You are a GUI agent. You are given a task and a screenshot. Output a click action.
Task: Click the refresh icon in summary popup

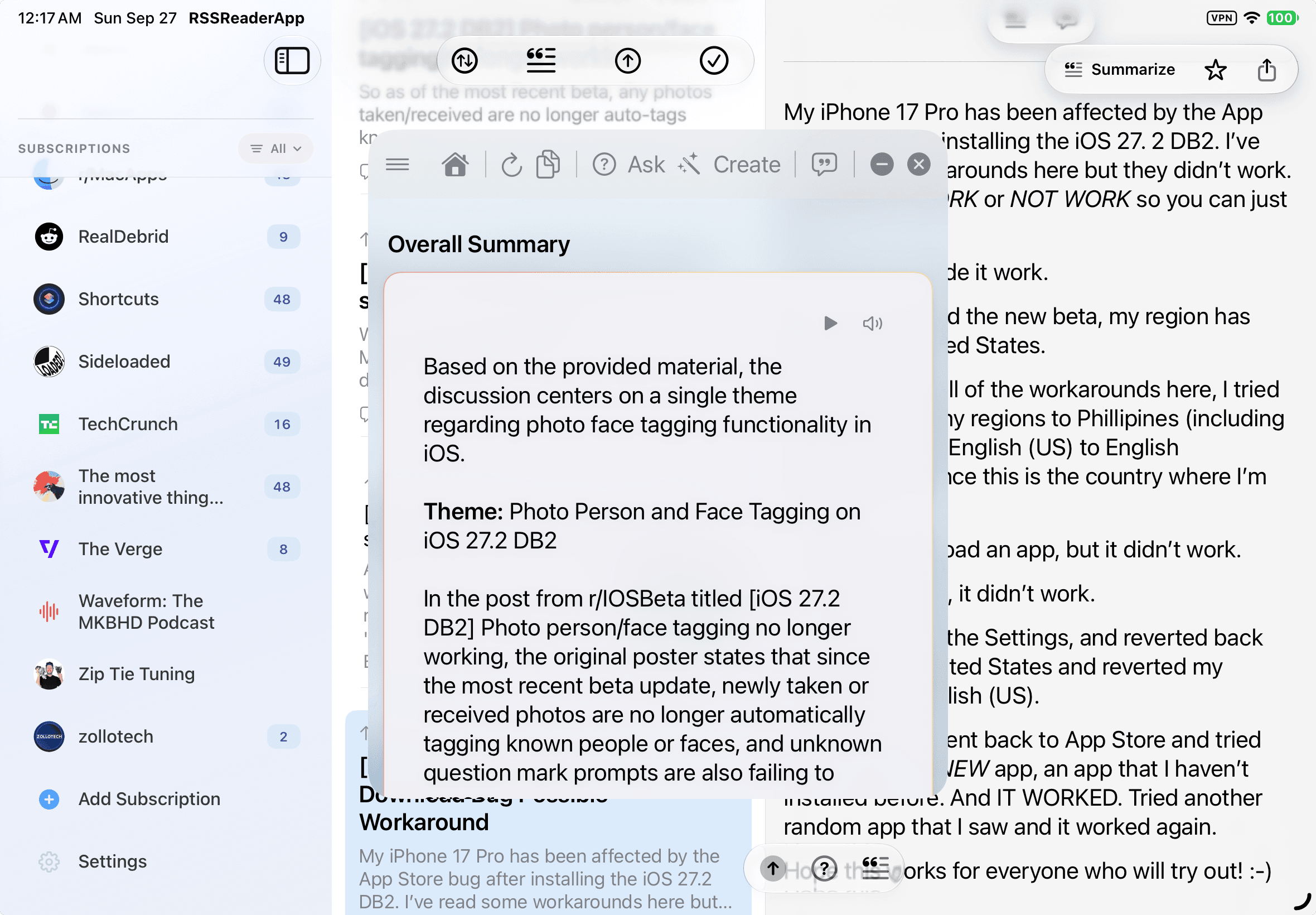pyautogui.click(x=511, y=165)
